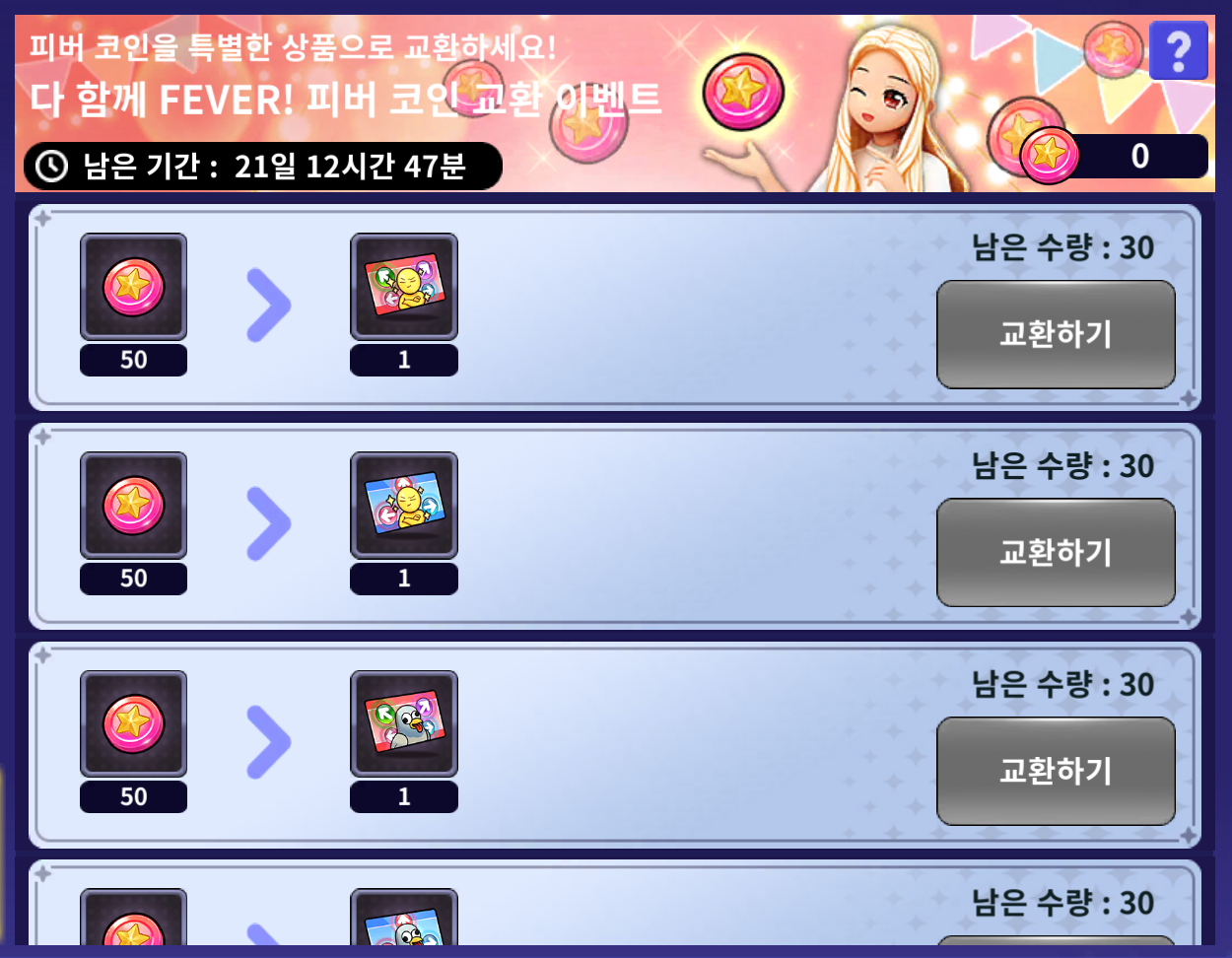Click the arrow chevron in second row
Image resolution: width=1232 pixels, height=958 pixels.
click(x=269, y=523)
